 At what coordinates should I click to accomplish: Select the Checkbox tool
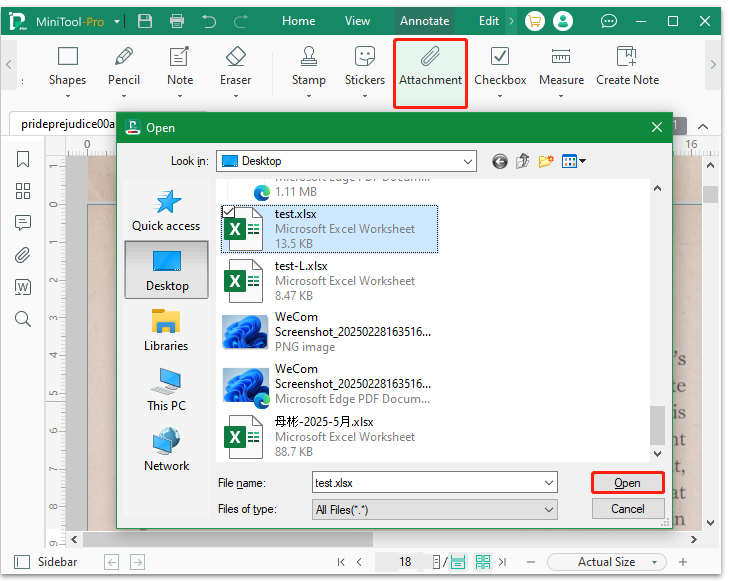pos(500,67)
